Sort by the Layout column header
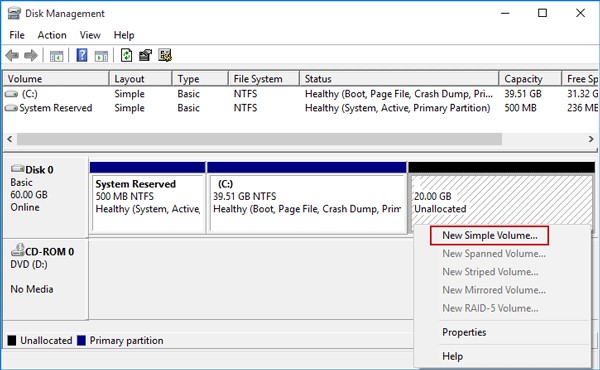 pyautogui.click(x=140, y=79)
